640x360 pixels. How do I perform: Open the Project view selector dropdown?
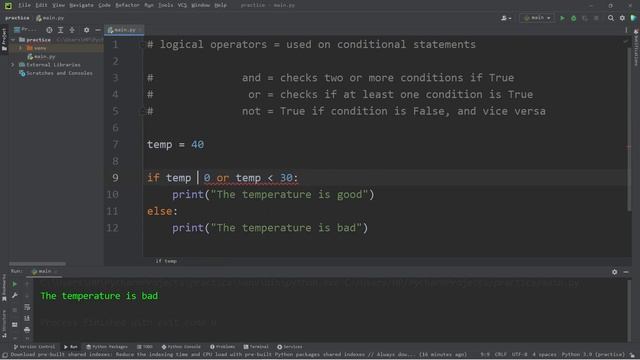[25, 30]
